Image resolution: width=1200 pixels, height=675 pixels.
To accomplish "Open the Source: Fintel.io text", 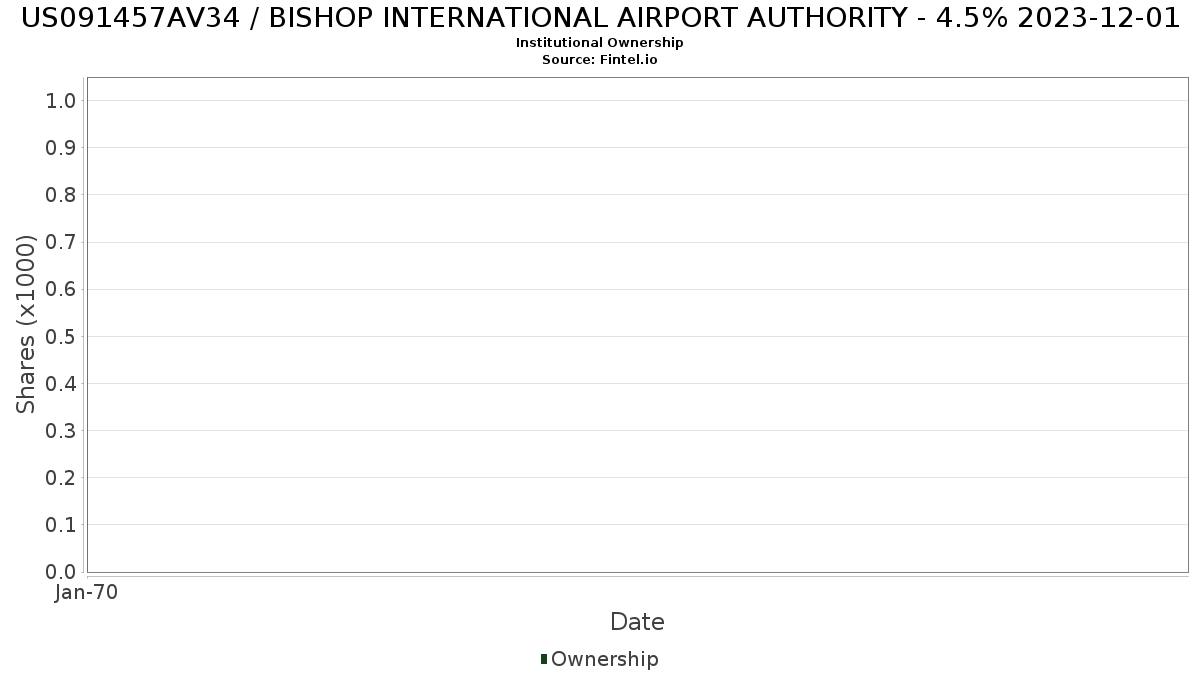I will (x=600, y=60).
